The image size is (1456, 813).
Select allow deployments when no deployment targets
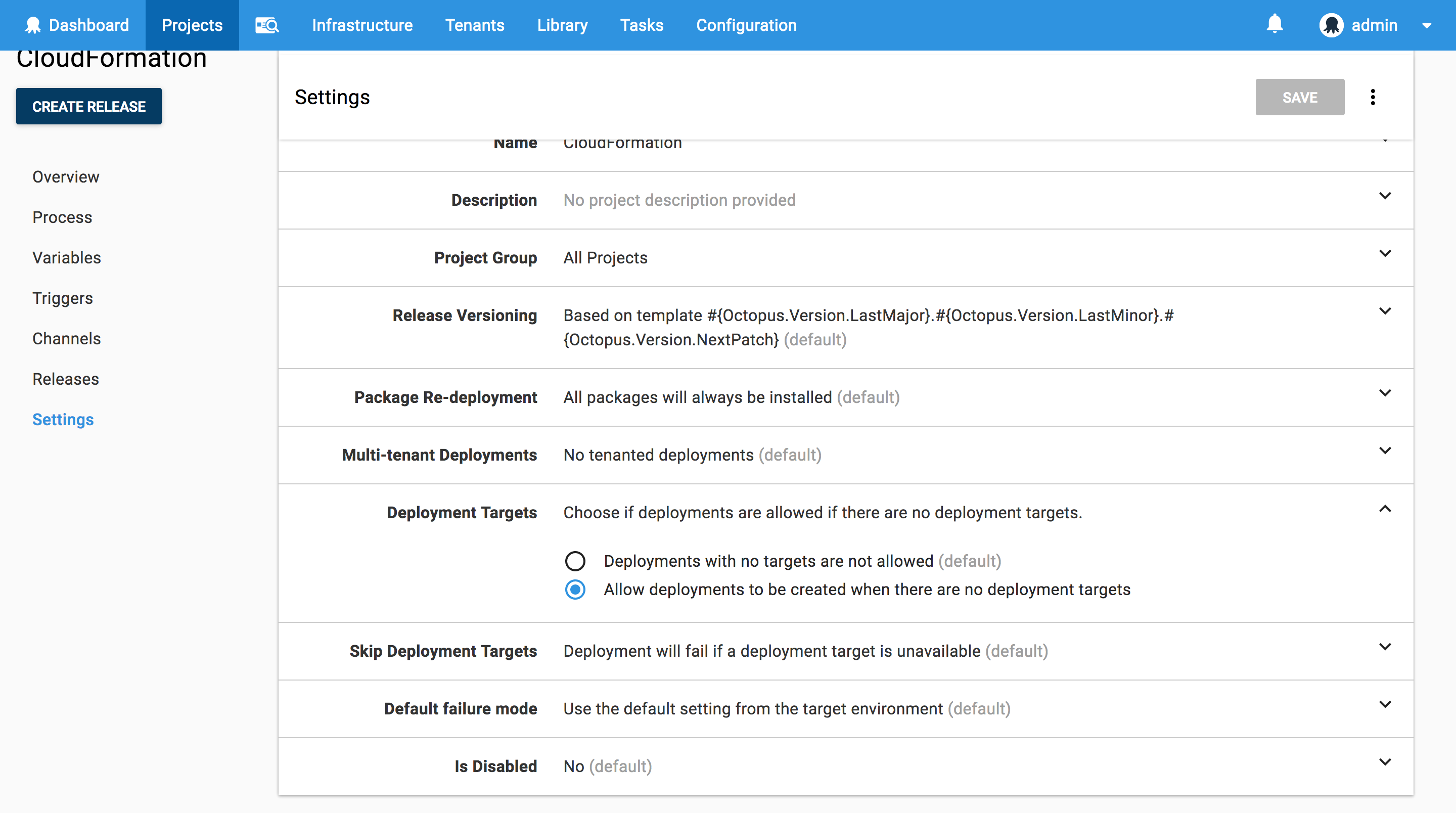point(575,590)
